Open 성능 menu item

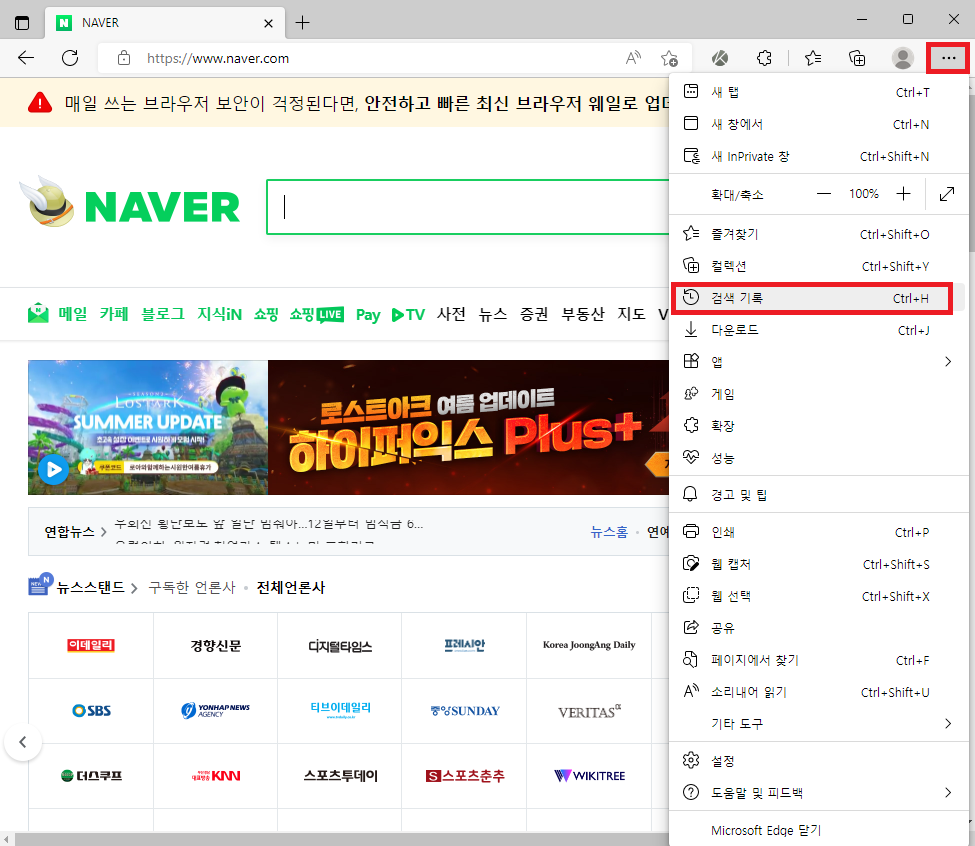(x=818, y=458)
